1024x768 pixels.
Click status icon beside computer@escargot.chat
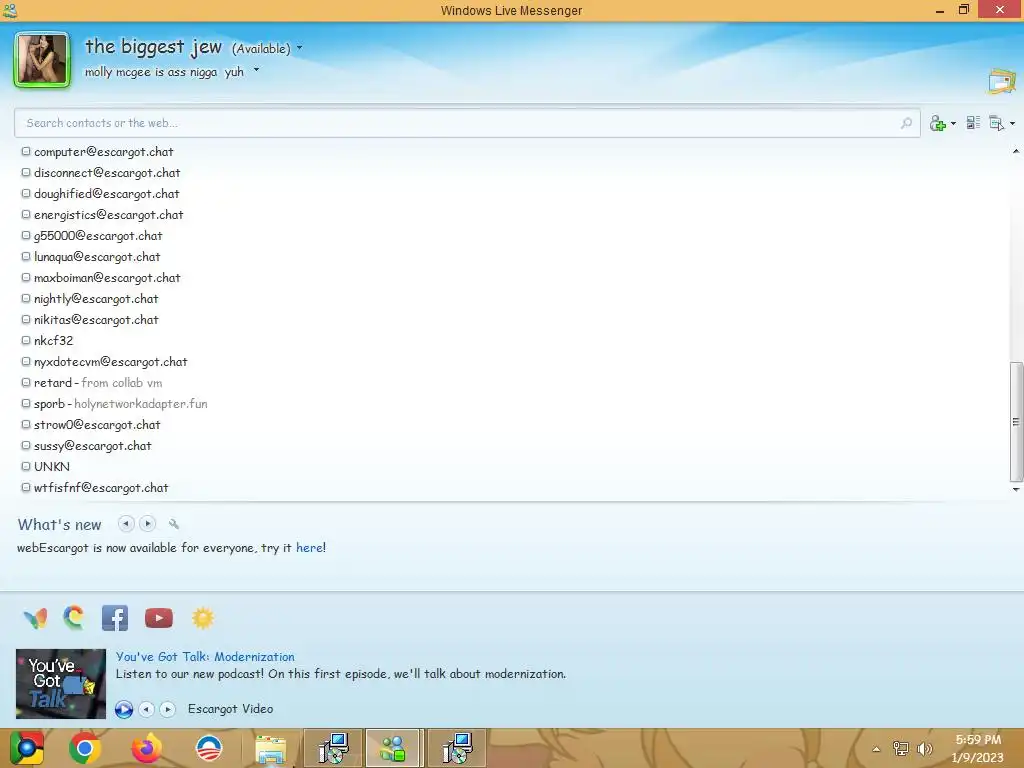[26, 152]
